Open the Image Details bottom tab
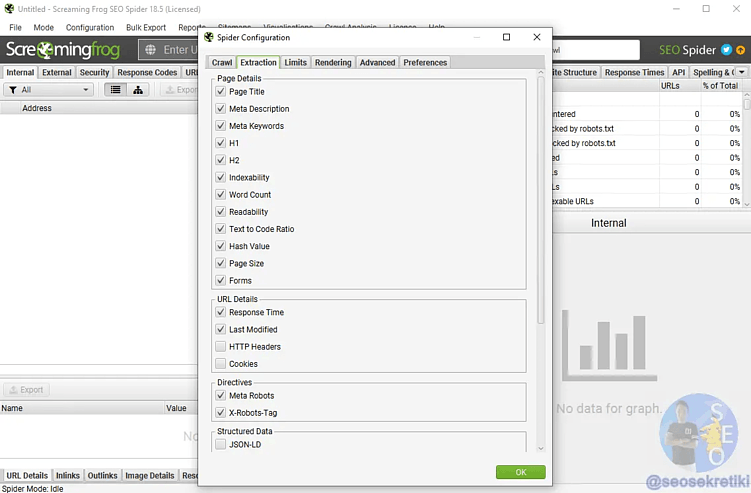Viewport: 751px width, 493px height. point(149,475)
